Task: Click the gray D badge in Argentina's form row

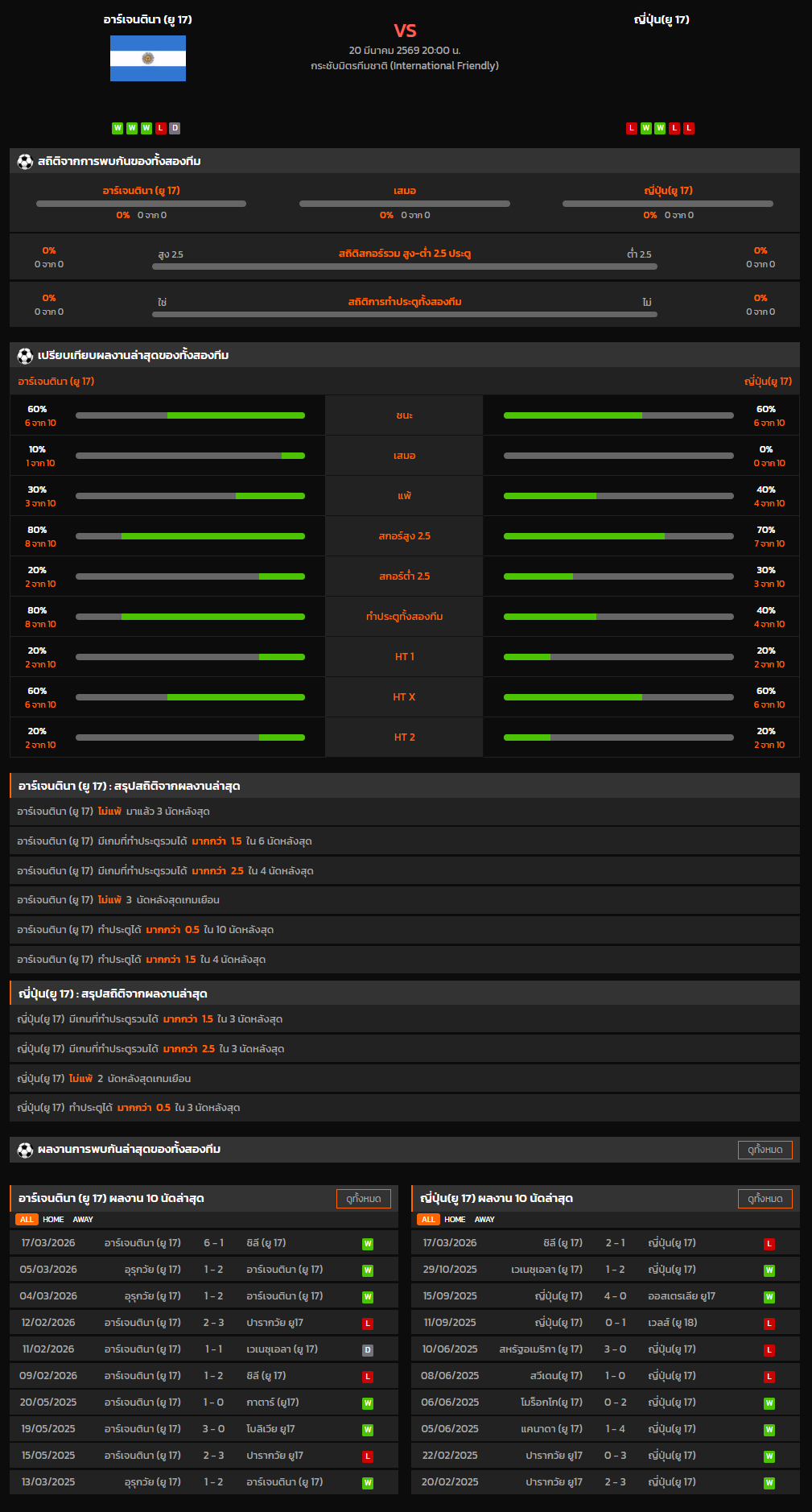Action: click(x=175, y=128)
